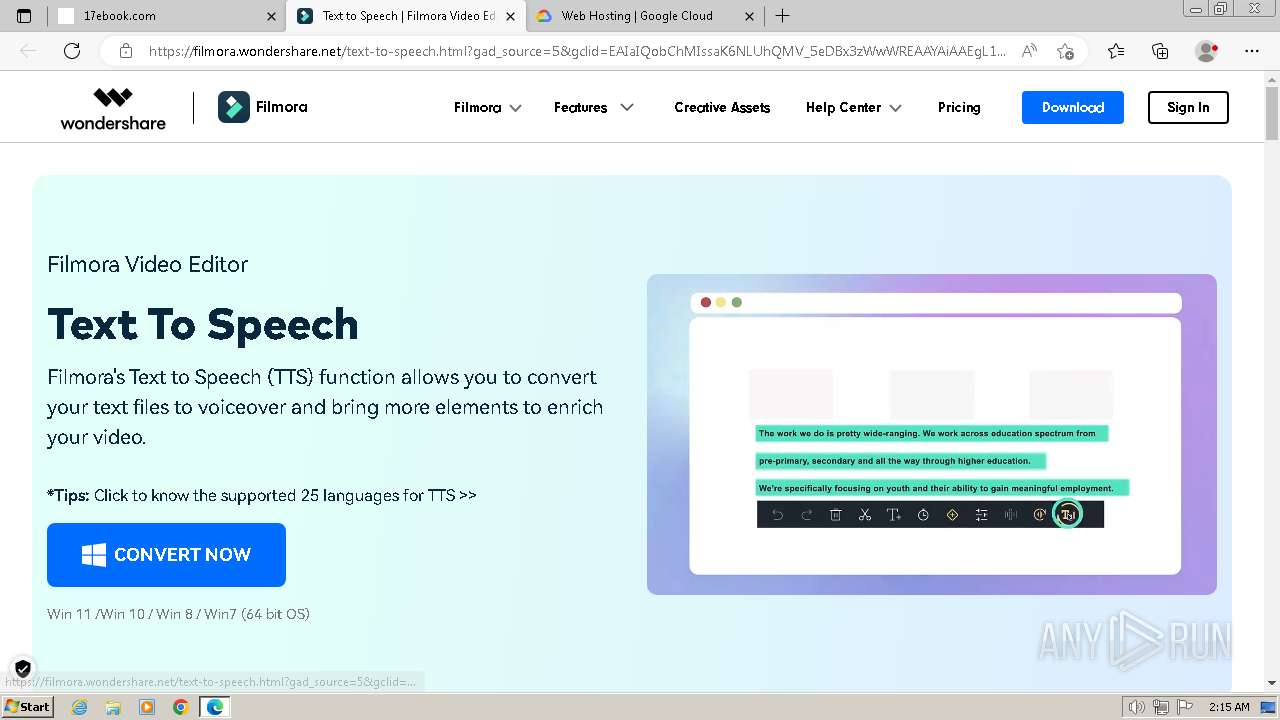Open Creative Assets page
Screen dimensions: 1280x720
coord(722,107)
